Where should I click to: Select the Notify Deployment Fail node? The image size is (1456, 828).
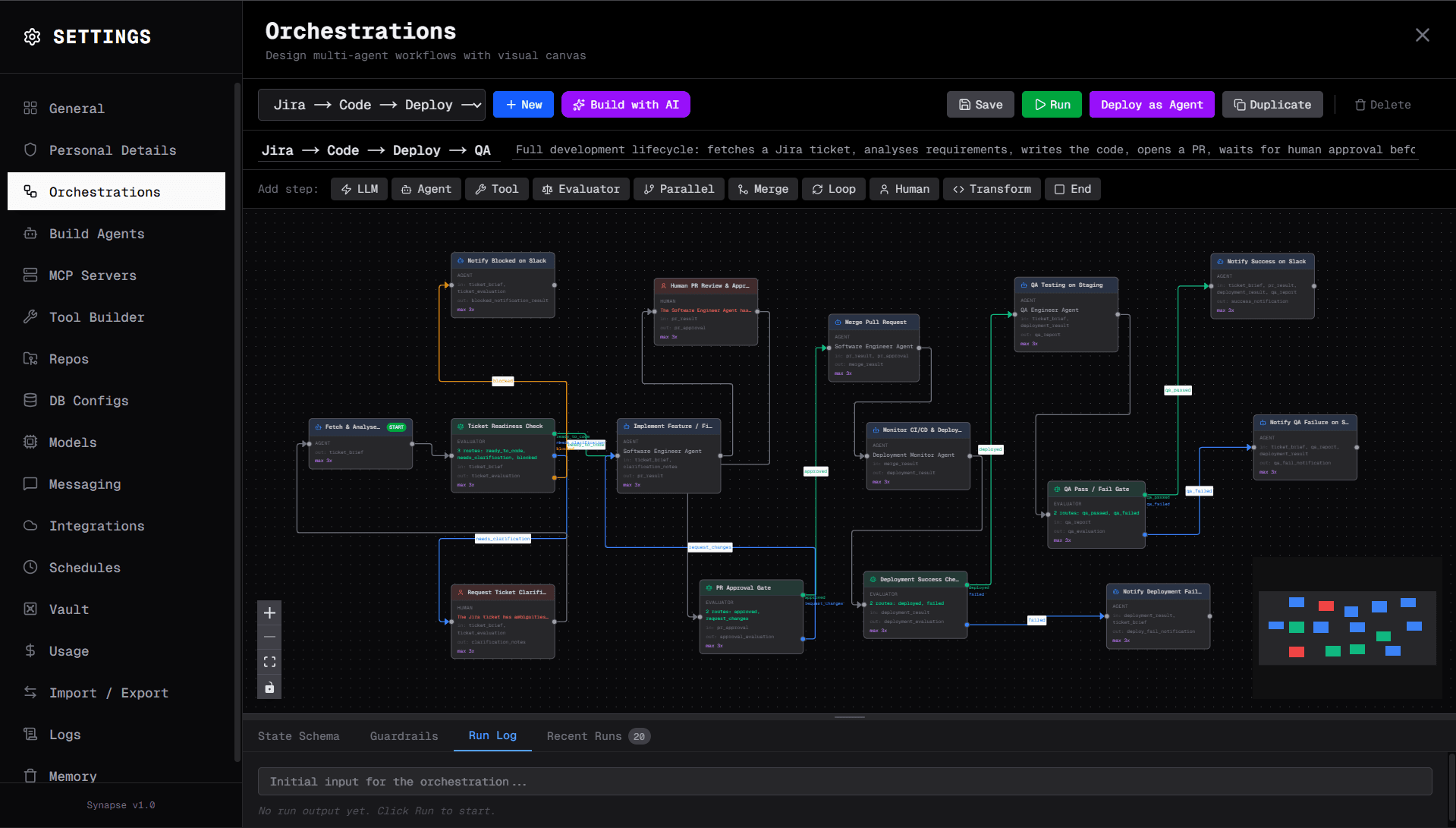1159,615
